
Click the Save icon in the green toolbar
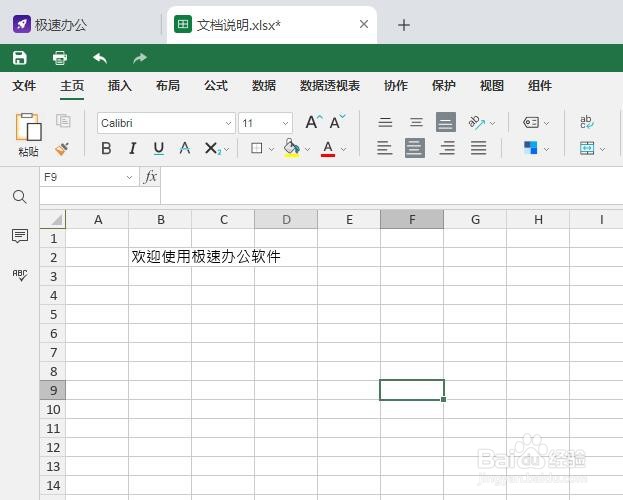(x=19, y=58)
